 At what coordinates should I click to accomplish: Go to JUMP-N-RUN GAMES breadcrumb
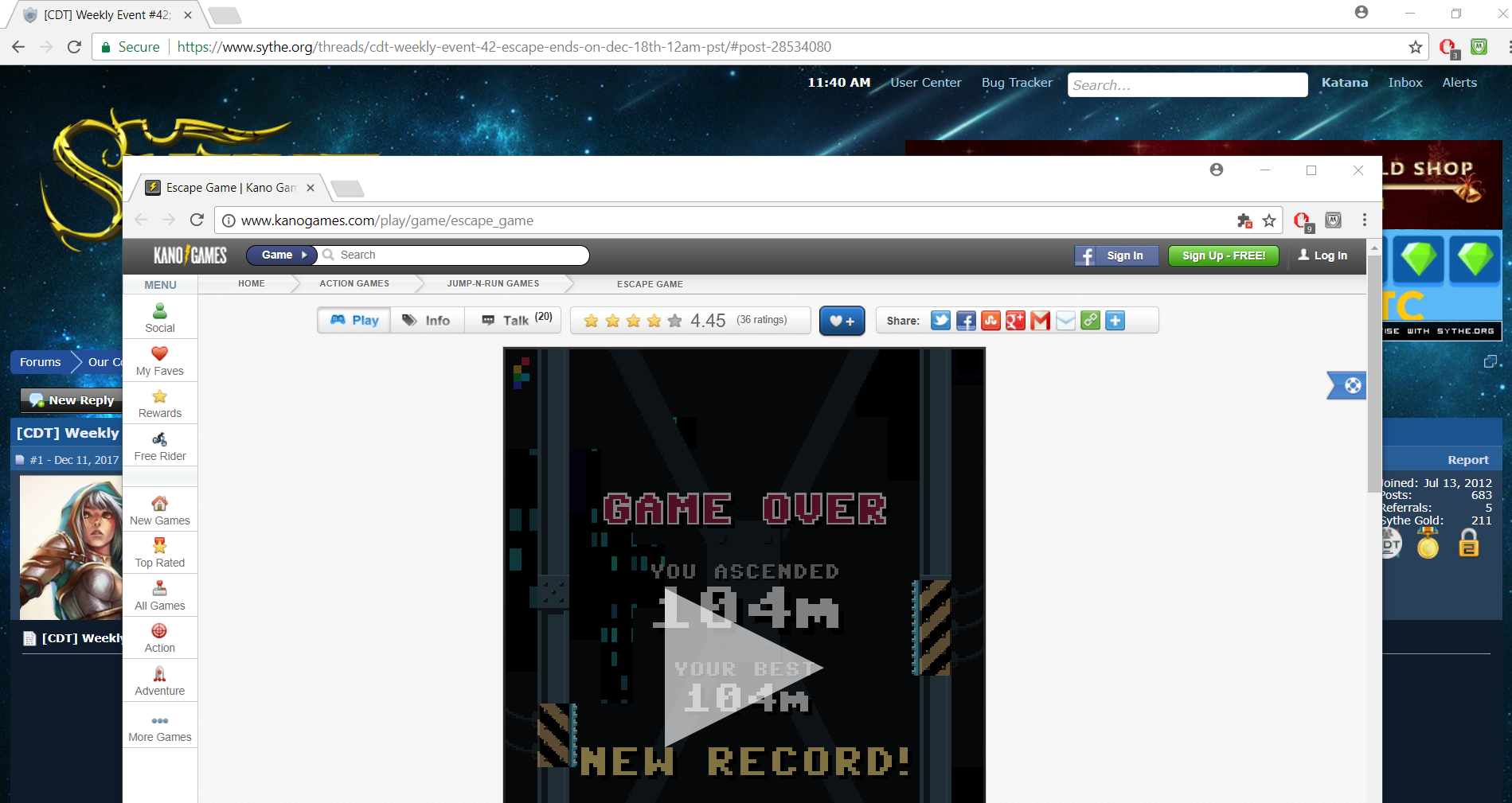[x=493, y=283]
